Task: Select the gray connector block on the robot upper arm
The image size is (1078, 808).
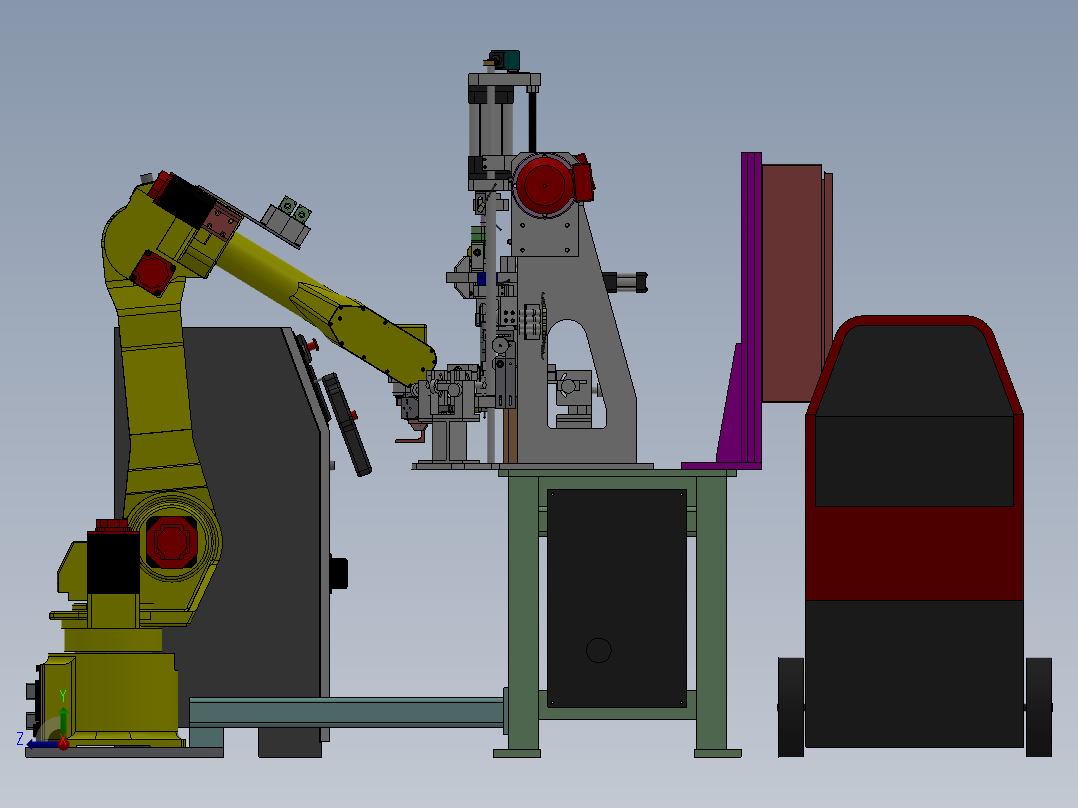Action: click(285, 223)
